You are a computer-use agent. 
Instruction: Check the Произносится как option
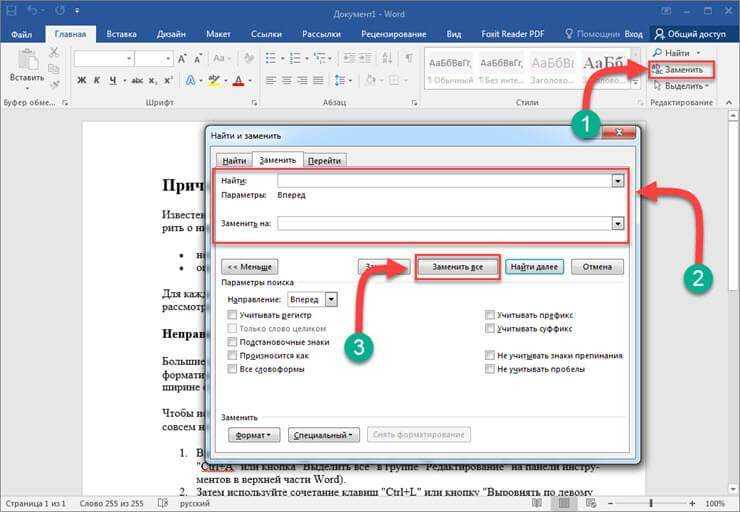pos(232,355)
